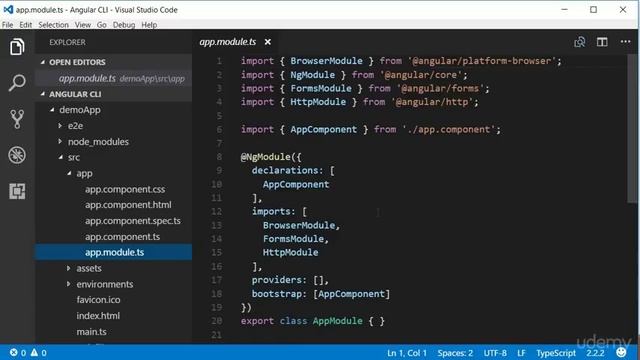Open the Debug menu
This screenshot has height=360, width=640.
click(124, 25)
